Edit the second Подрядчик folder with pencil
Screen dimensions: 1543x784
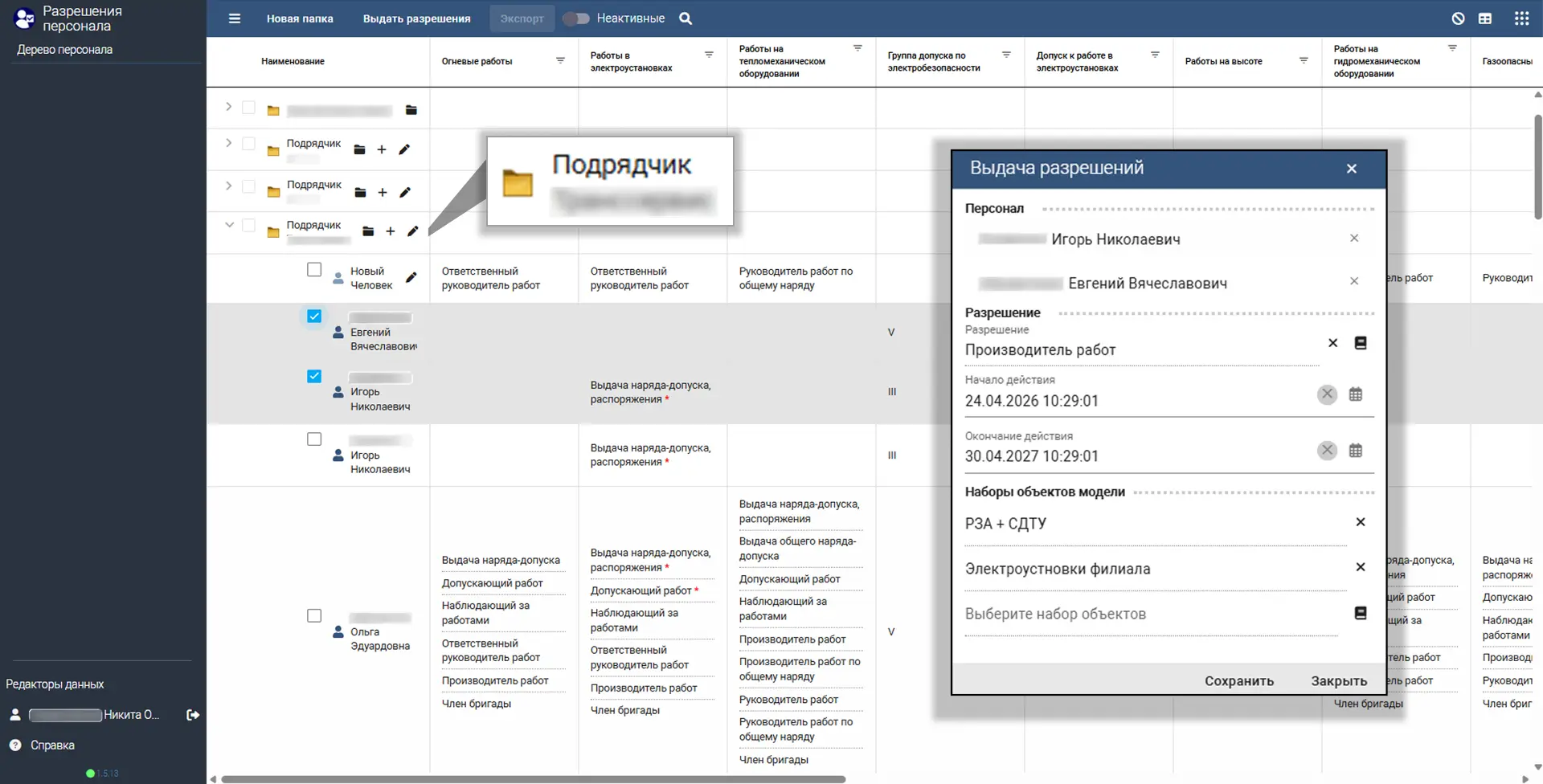tap(405, 192)
